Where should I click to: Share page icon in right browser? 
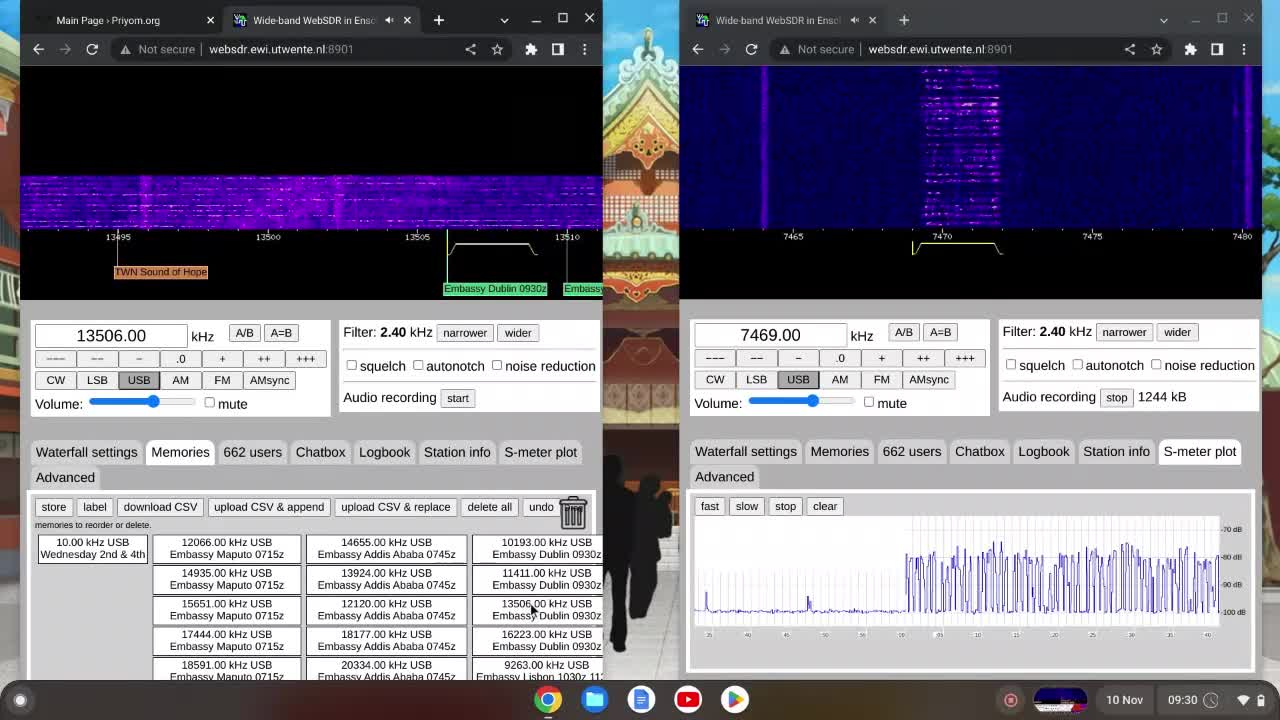pos(1129,49)
